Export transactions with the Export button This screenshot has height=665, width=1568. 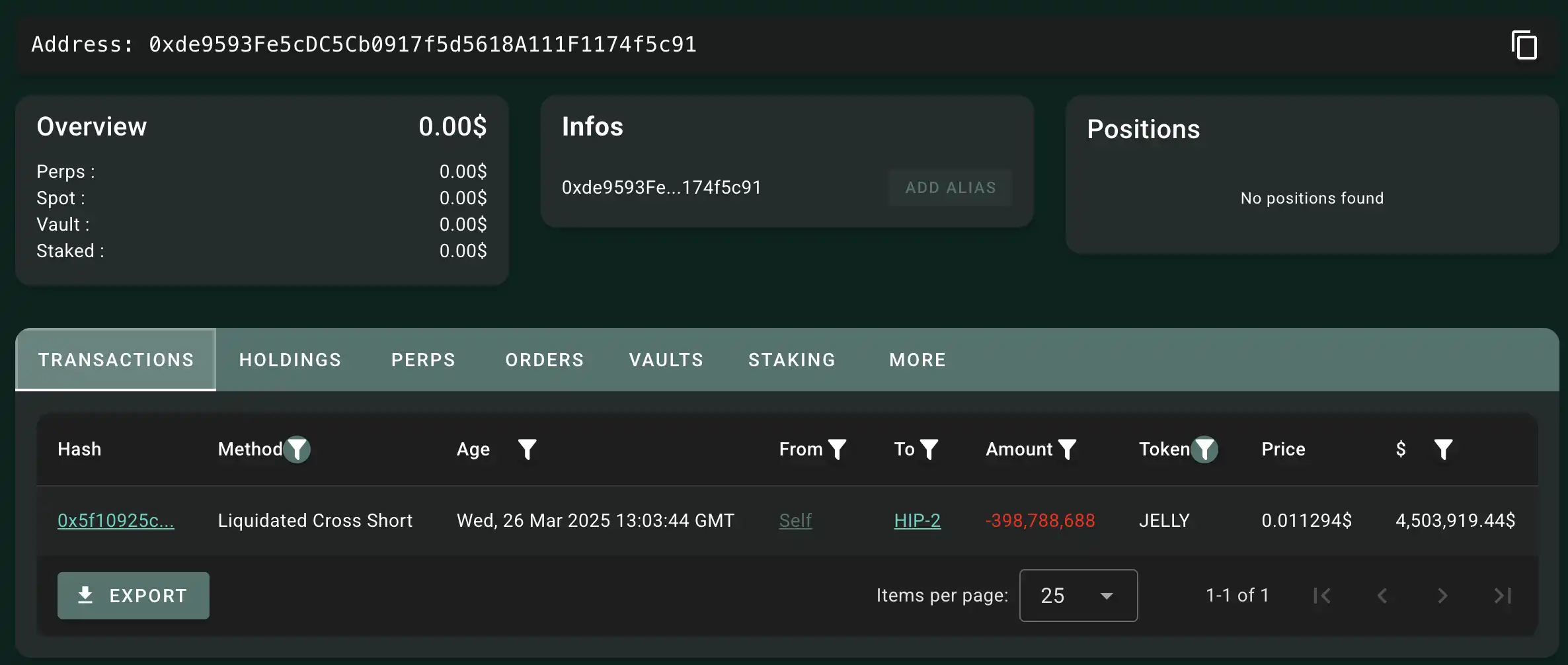coord(134,596)
